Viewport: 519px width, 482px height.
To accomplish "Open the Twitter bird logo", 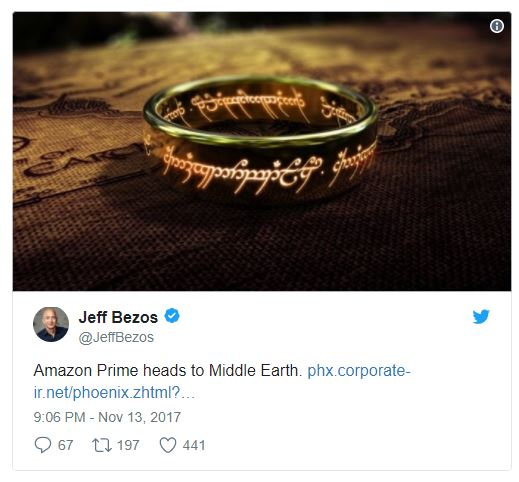I will pyautogui.click(x=481, y=316).
